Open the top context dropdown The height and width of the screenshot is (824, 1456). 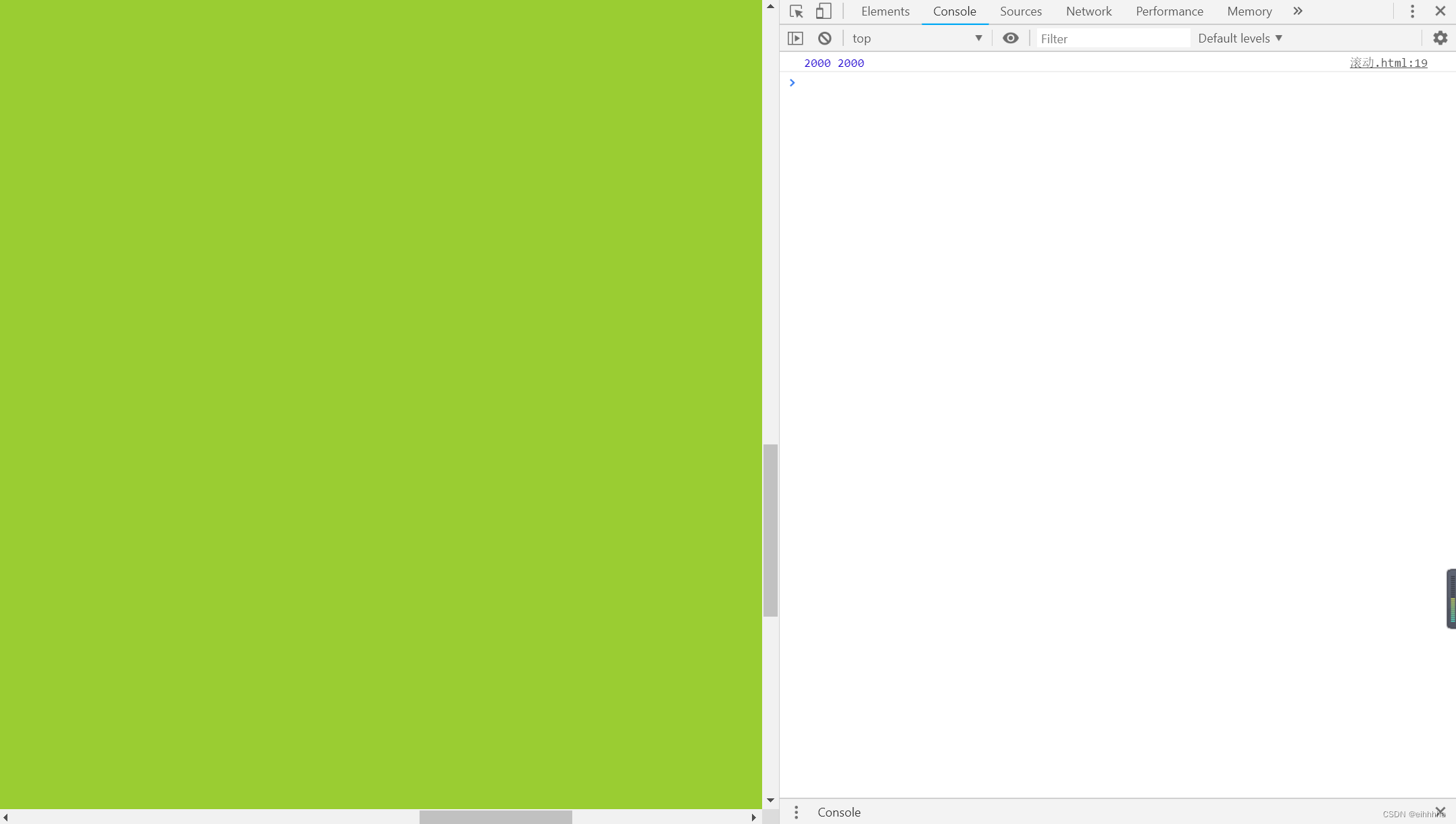(916, 38)
